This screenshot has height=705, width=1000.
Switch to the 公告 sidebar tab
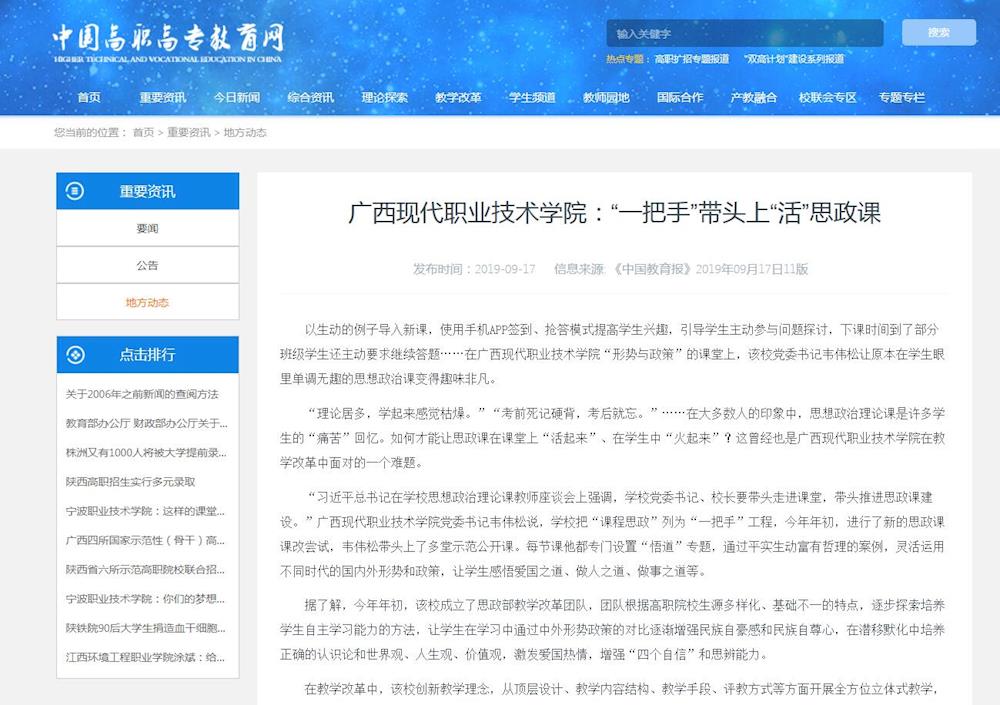click(x=147, y=265)
